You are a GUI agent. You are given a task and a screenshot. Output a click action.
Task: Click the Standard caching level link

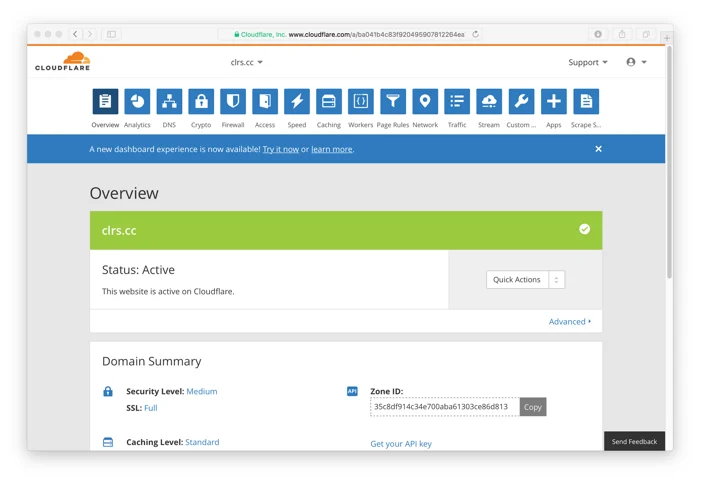coord(202,442)
